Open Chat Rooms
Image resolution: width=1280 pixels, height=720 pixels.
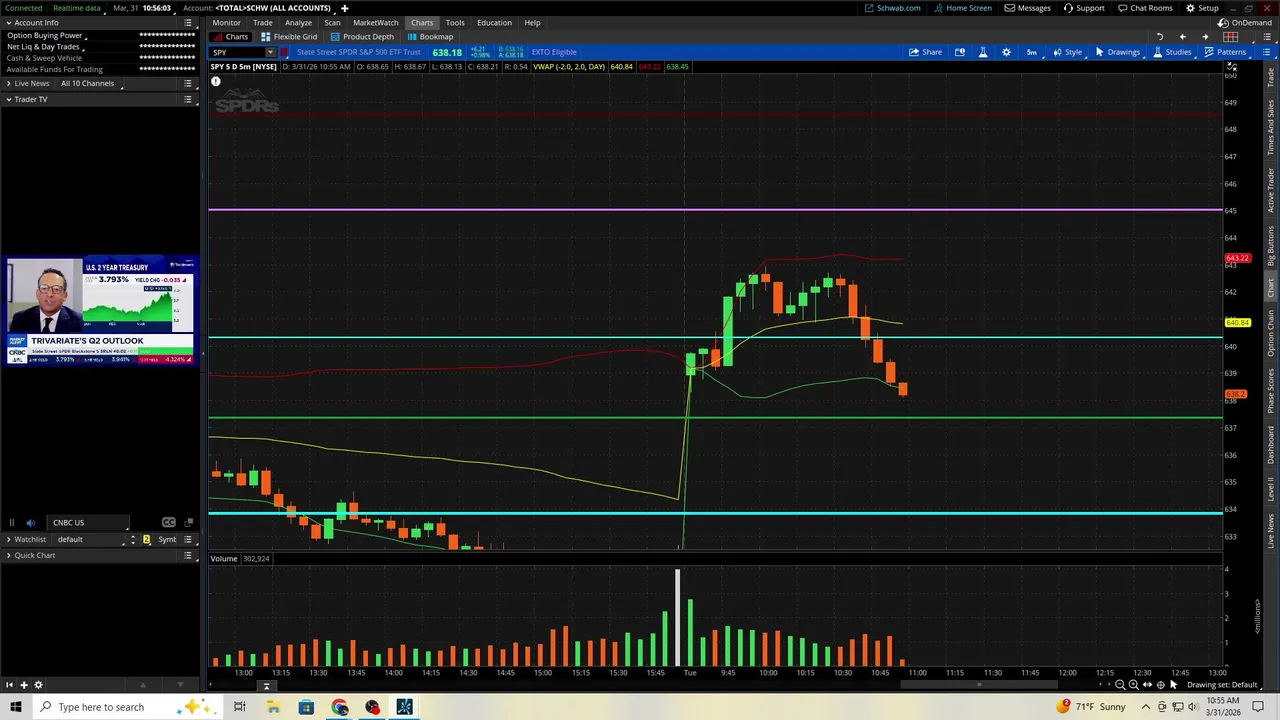tap(1145, 8)
